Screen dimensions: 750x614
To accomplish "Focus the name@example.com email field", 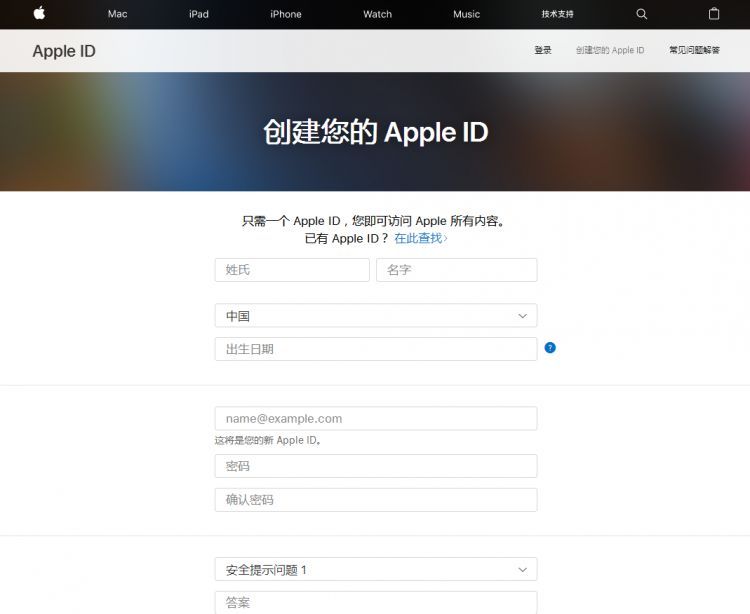I will click(376, 418).
